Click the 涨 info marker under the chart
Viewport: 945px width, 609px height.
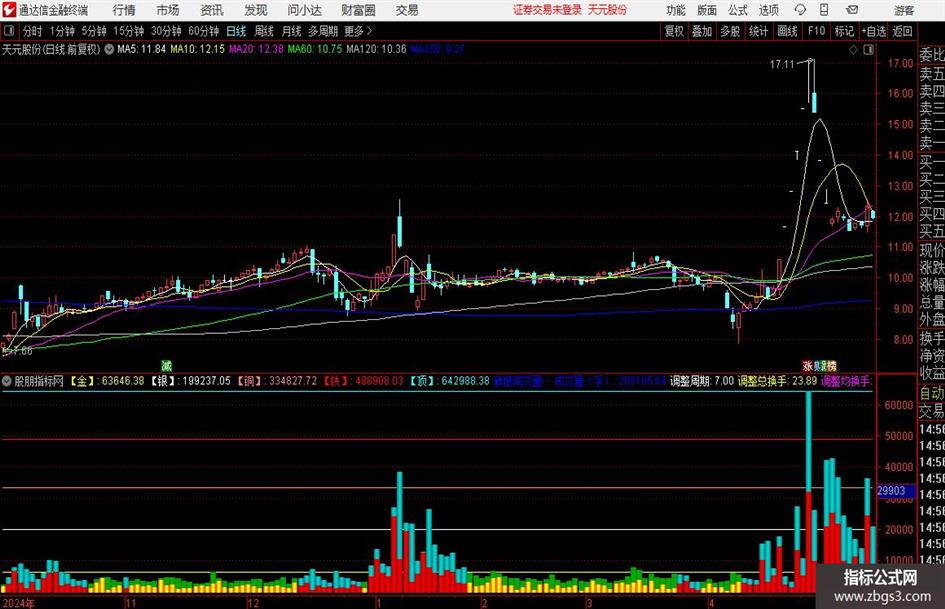tap(808, 365)
